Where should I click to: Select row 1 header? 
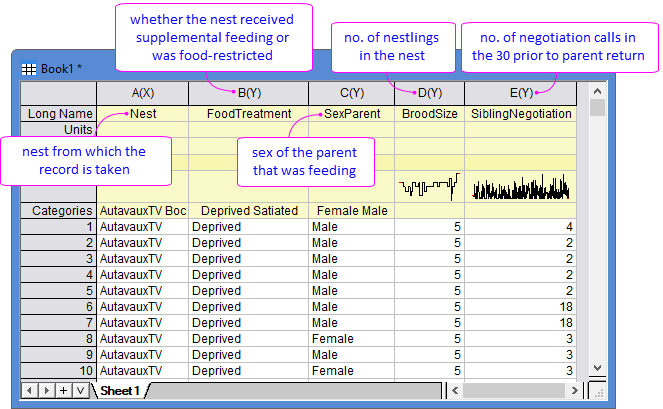click(59, 227)
